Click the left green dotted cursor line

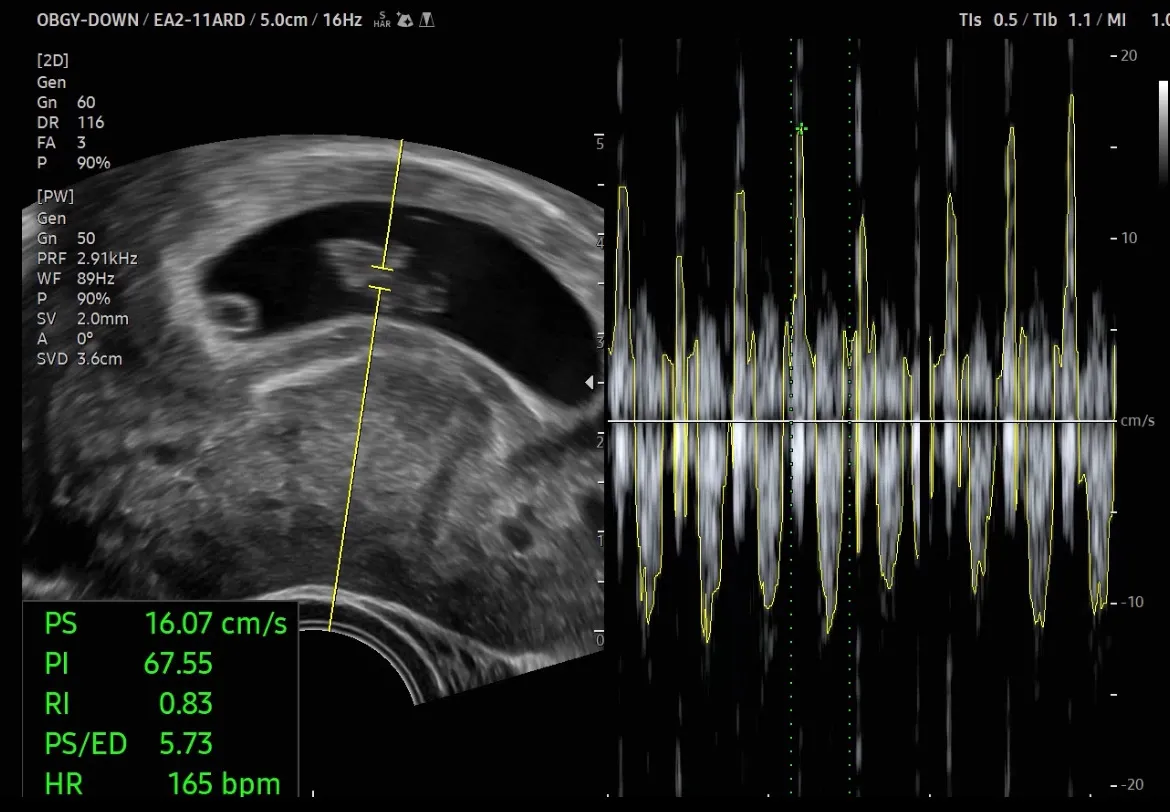click(x=792, y=418)
